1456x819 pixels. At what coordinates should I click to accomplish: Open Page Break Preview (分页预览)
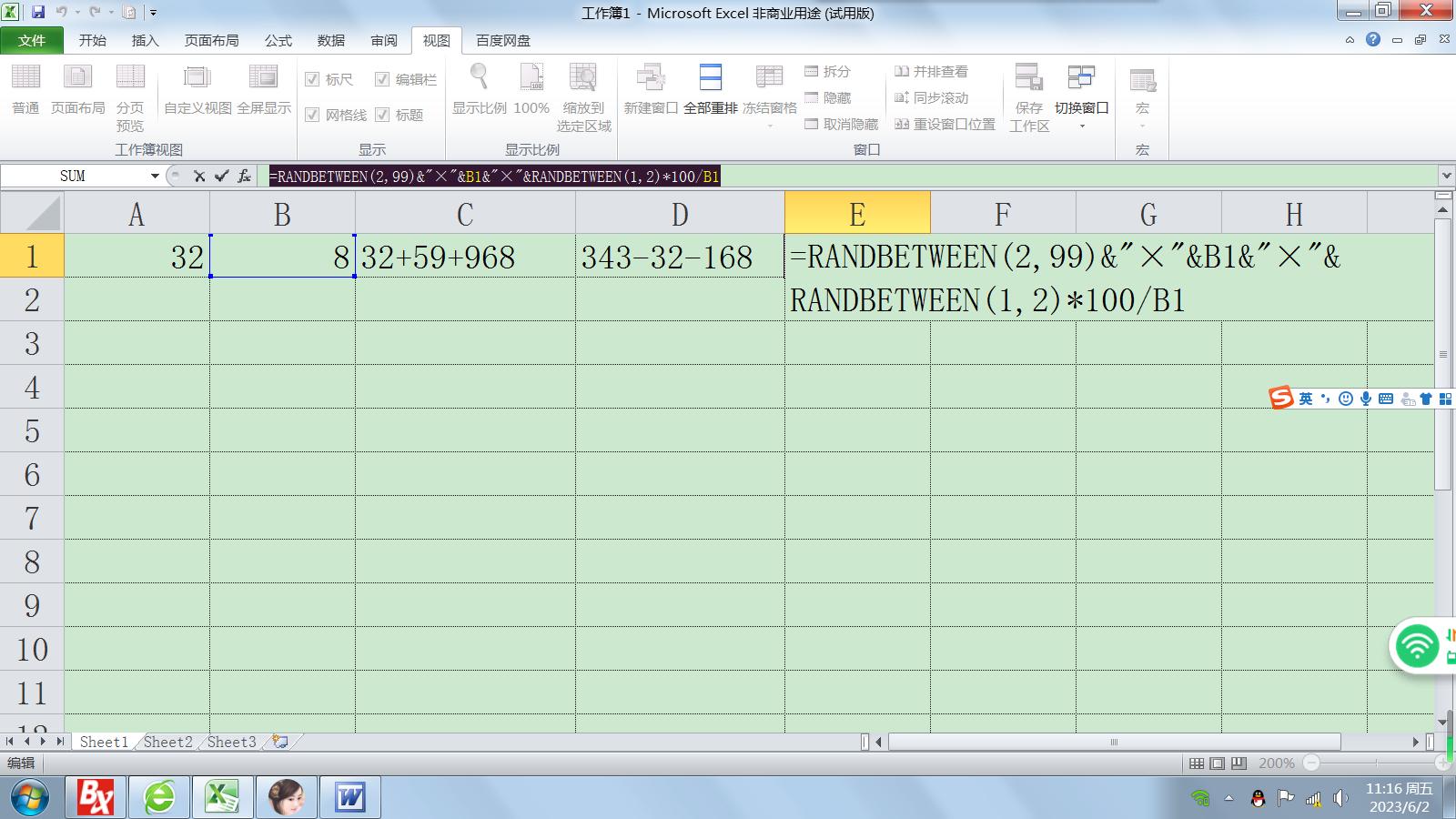(x=130, y=78)
